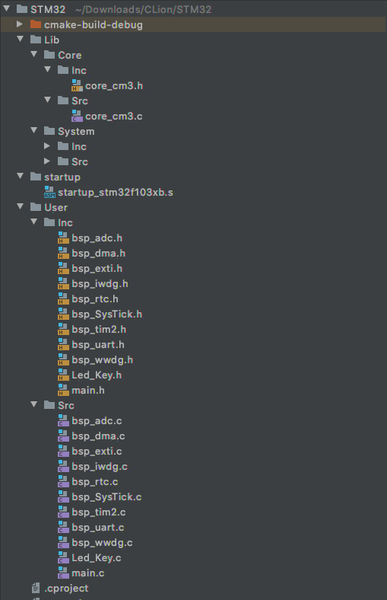Select bsp_uart.h in the tree
Image resolution: width=387 pixels, height=600 pixels.
tap(98, 345)
